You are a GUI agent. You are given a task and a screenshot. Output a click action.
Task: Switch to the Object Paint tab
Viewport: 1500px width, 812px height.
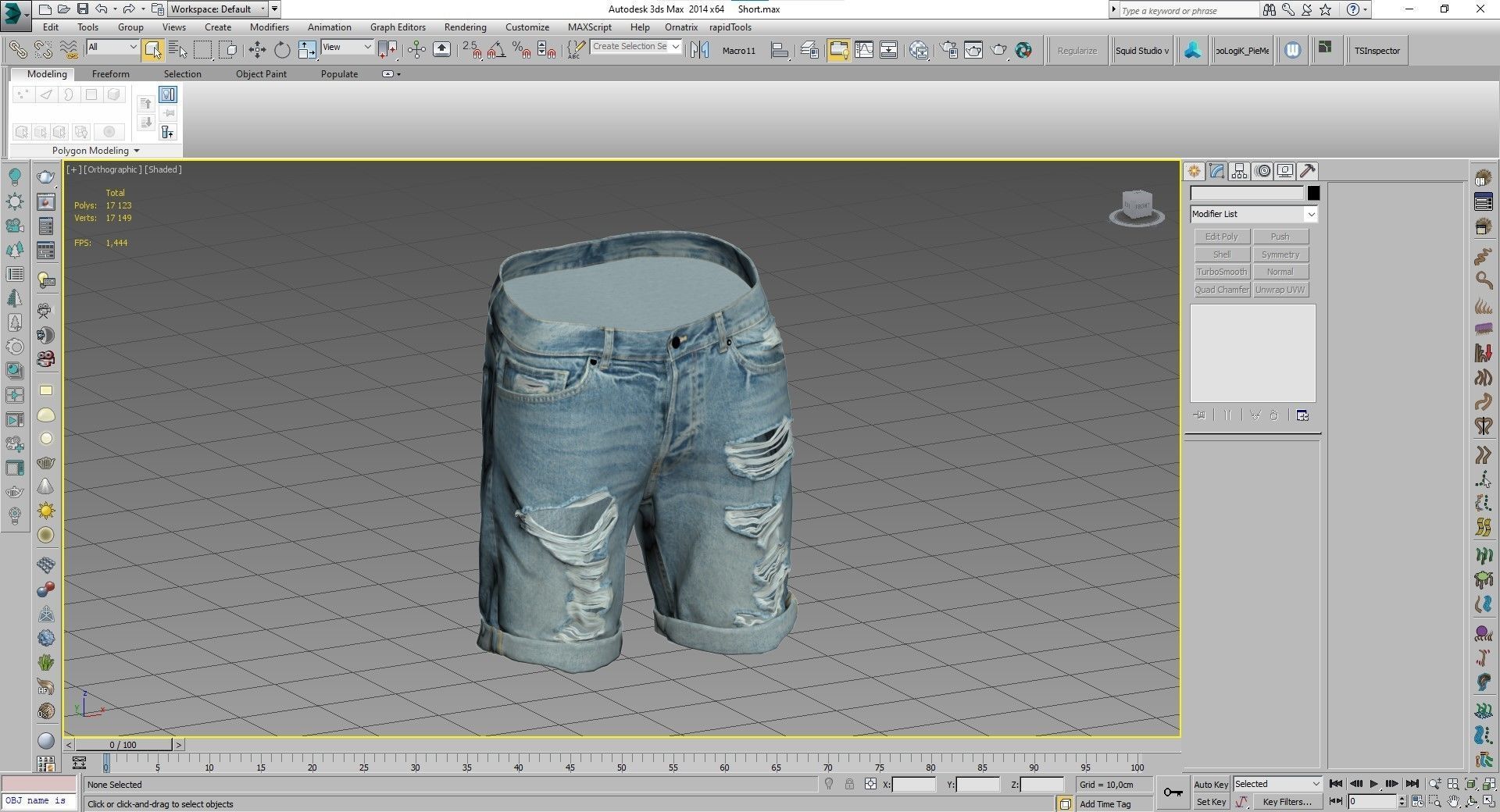262,74
